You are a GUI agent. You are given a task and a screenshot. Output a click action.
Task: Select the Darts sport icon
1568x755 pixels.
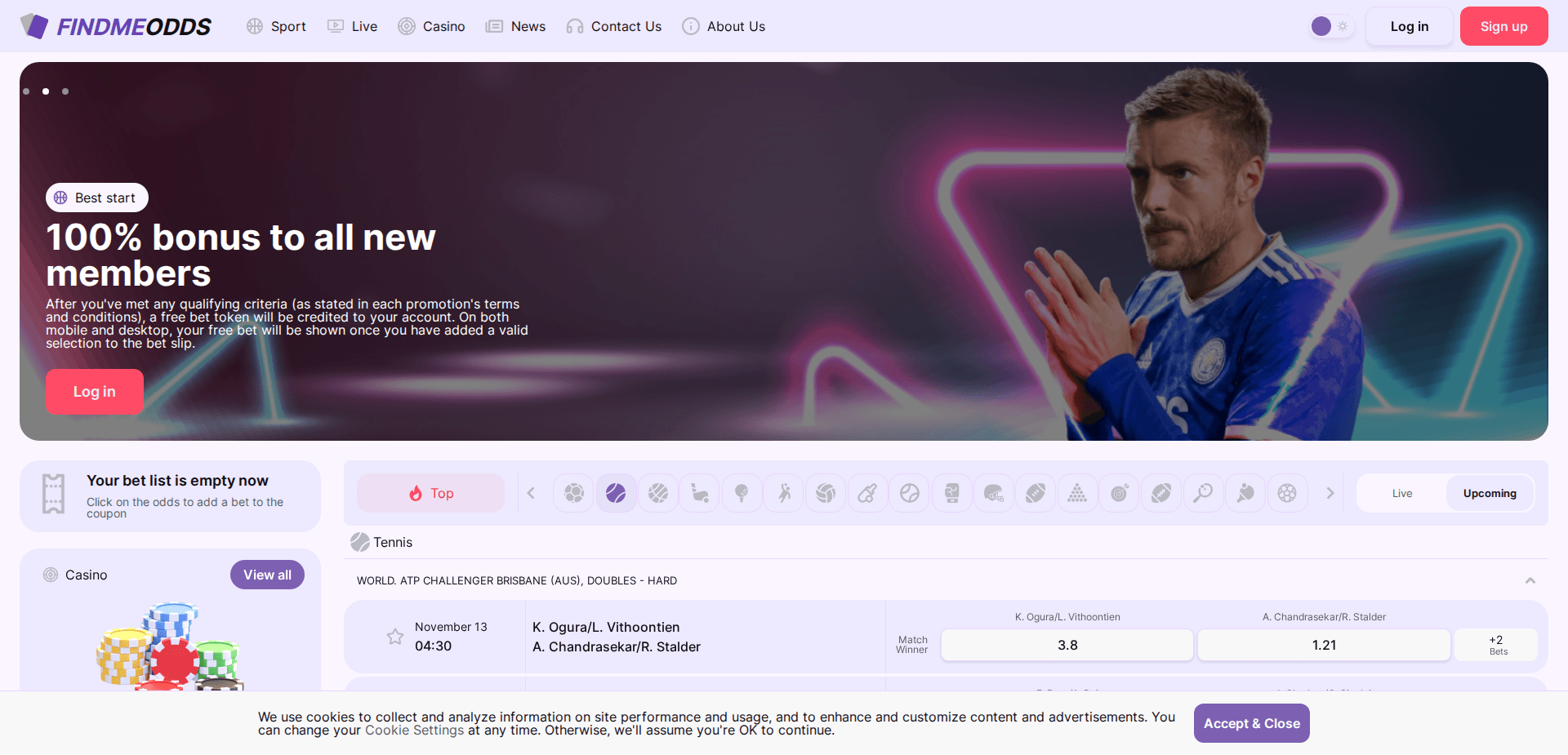point(1120,493)
